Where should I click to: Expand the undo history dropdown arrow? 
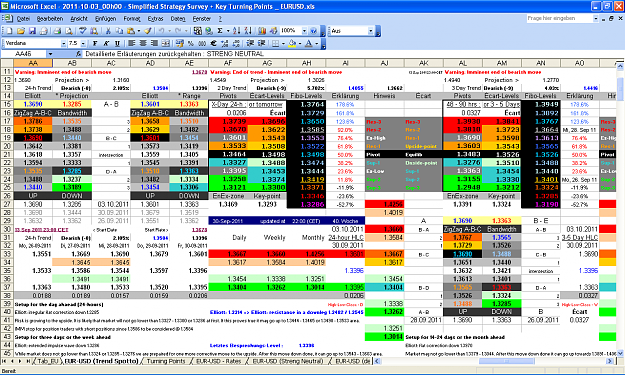(169, 31)
